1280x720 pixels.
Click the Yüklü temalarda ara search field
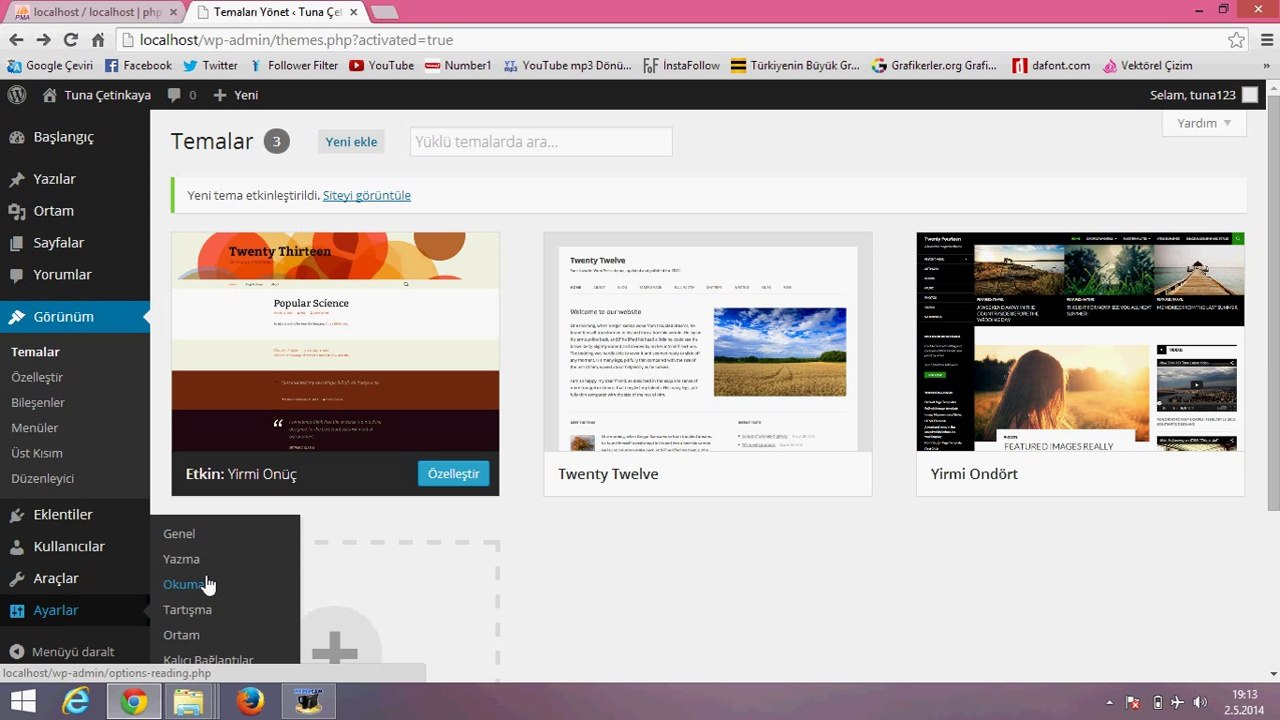541,142
